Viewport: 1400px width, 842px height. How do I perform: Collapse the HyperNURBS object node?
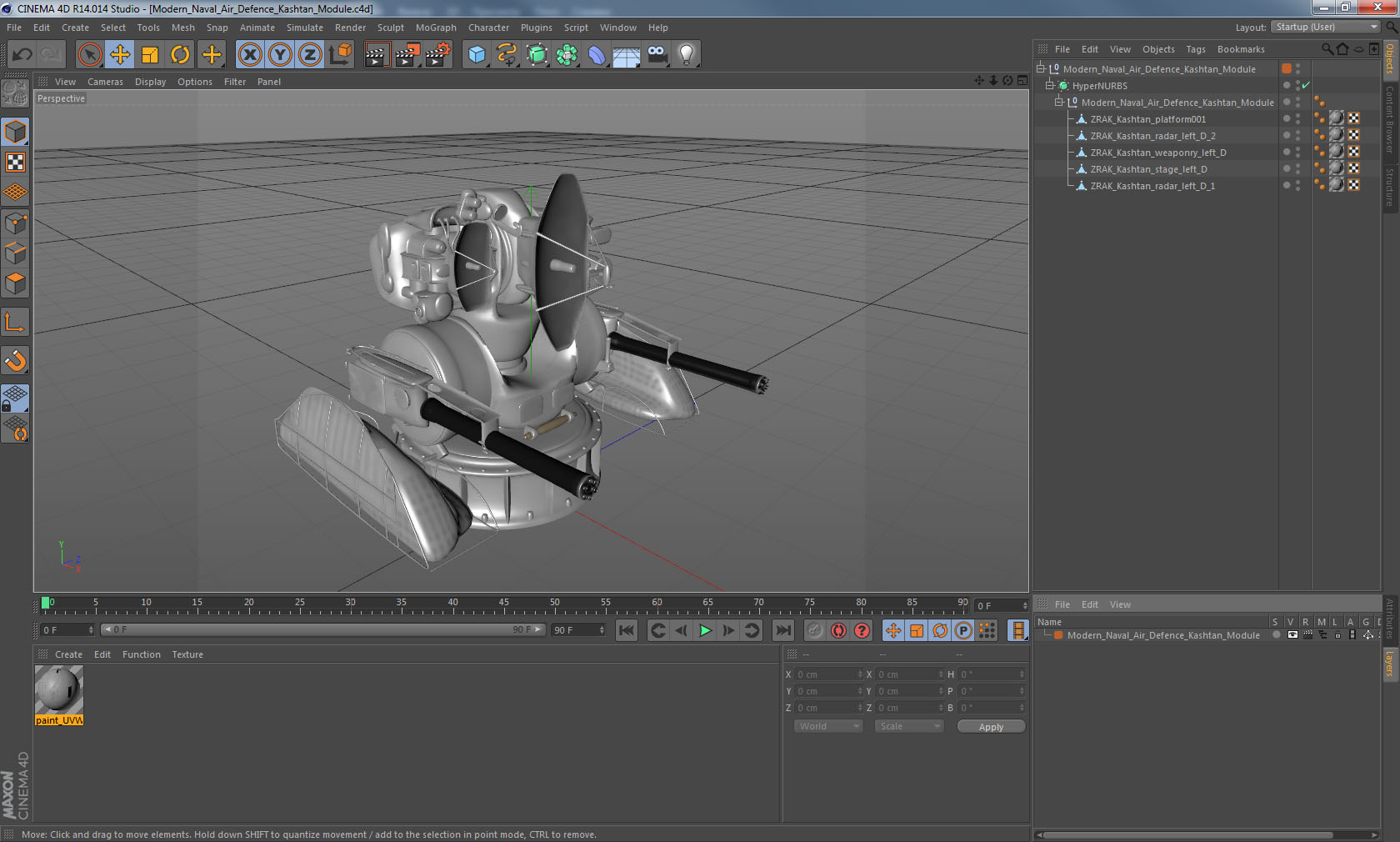(1050, 86)
